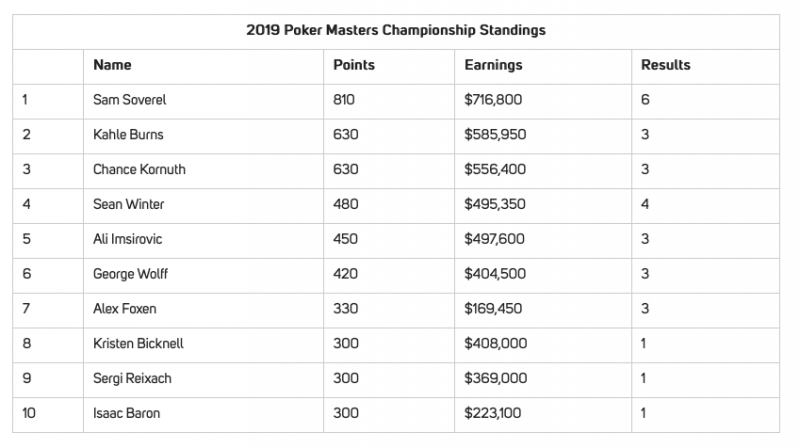This screenshot has width=800, height=448.
Task: Click the Earnings column header
Action: pyautogui.click(x=493, y=65)
